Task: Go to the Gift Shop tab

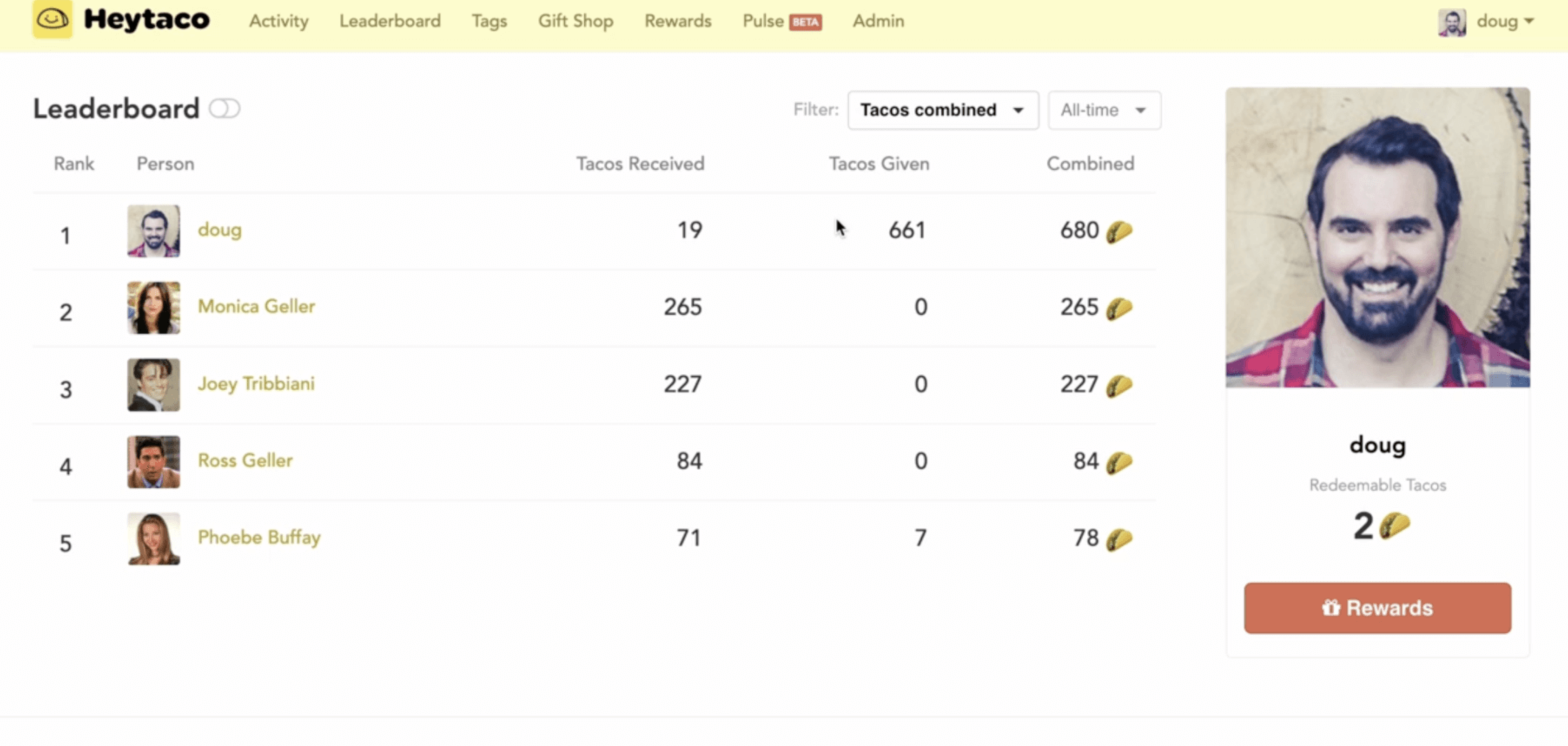Action: tap(575, 21)
